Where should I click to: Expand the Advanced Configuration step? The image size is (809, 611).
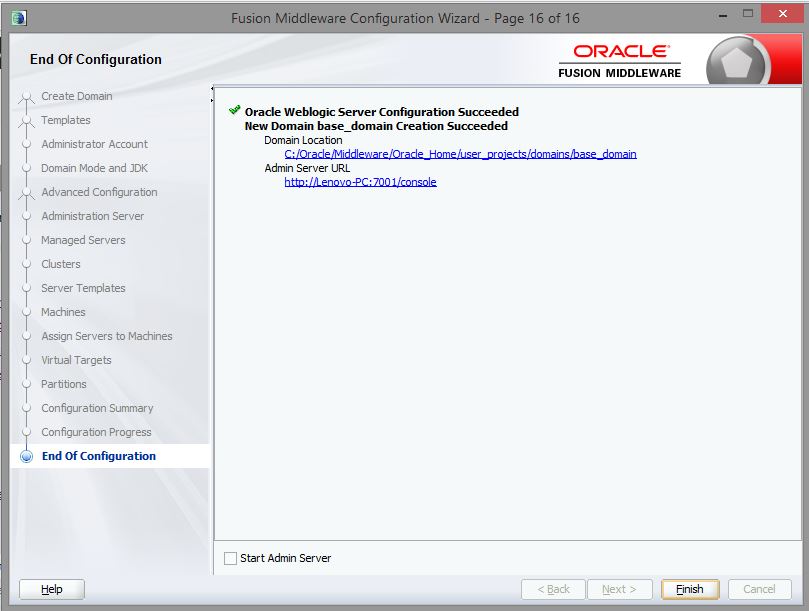click(99, 192)
